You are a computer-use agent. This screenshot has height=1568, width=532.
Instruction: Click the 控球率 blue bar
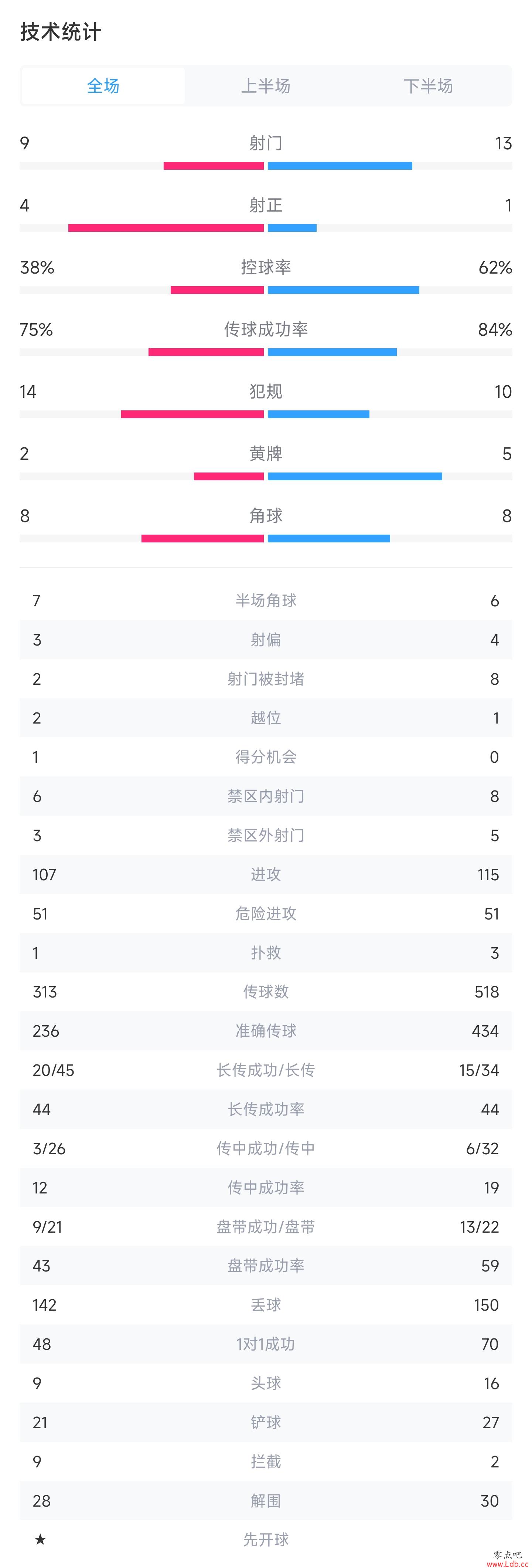click(344, 290)
